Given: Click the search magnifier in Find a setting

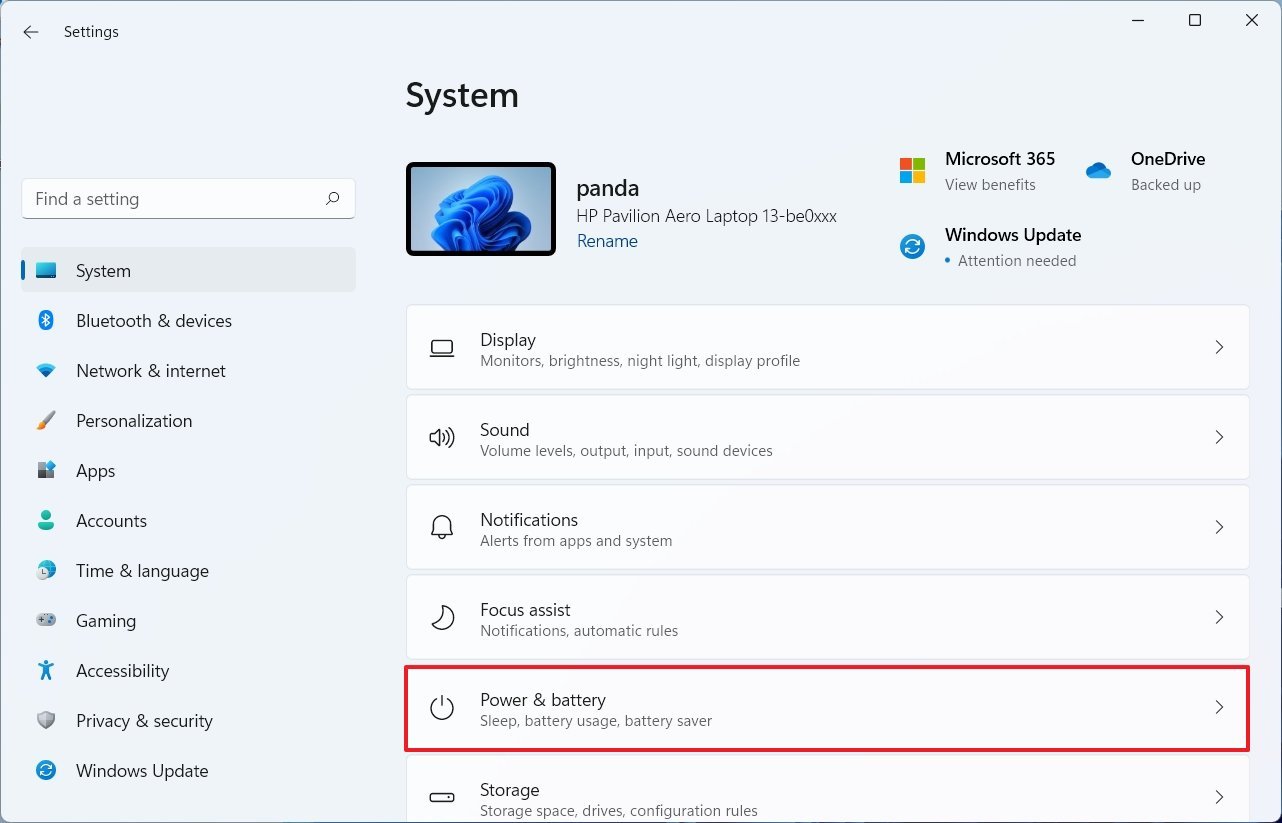Looking at the screenshot, I should coord(332,199).
